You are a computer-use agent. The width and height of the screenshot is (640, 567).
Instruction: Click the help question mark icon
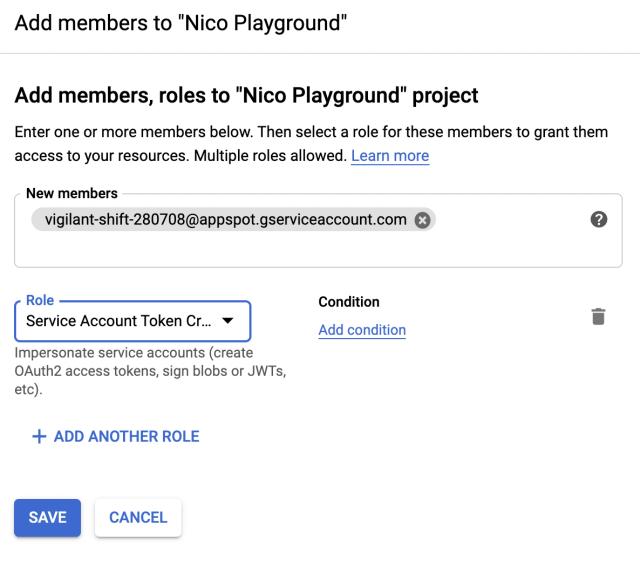[x=598, y=221]
